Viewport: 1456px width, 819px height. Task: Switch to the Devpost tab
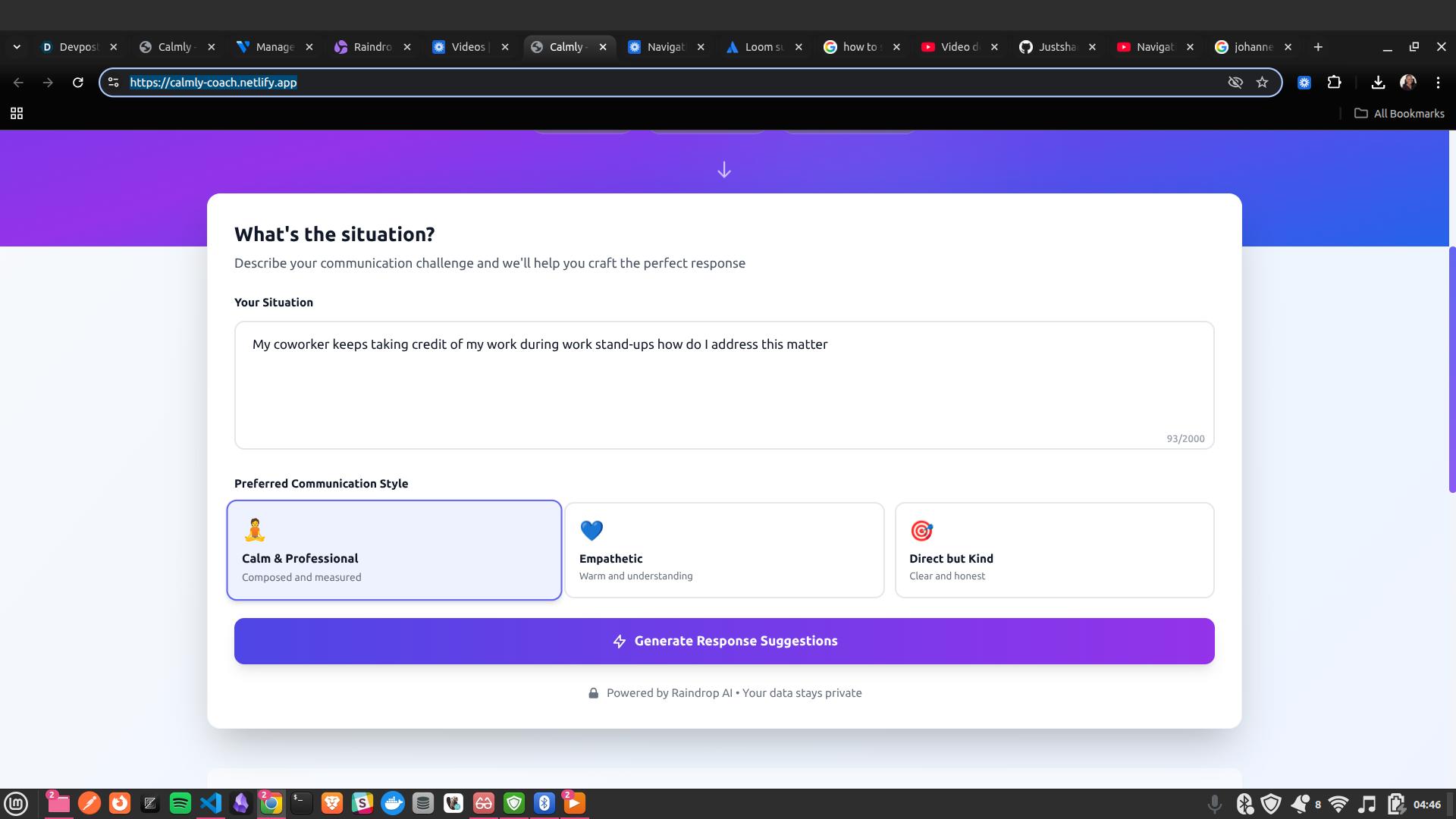point(72,47)
